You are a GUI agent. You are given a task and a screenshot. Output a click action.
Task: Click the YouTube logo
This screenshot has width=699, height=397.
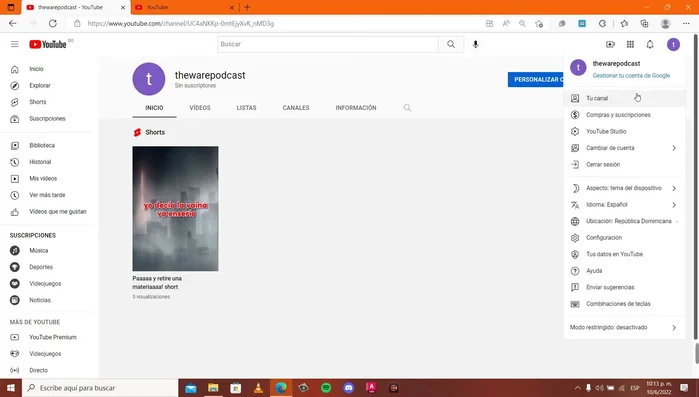[x=48, y=44]
